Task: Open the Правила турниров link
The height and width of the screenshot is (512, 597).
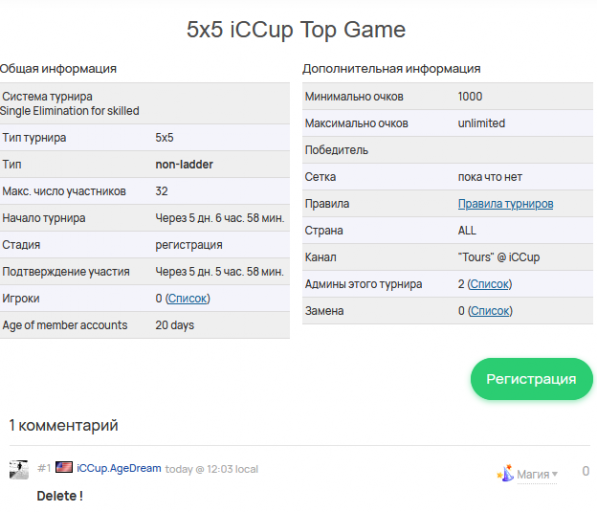Action: coord(505,204)
